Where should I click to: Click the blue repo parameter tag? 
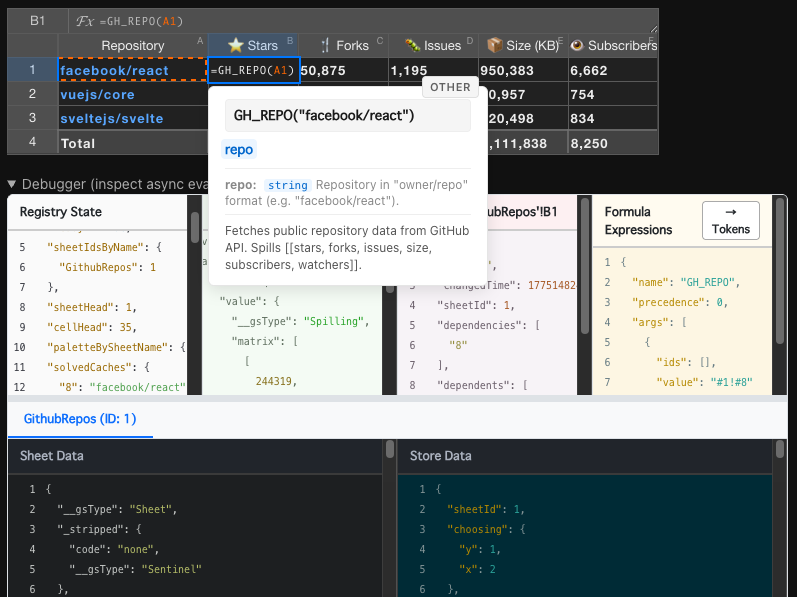(x=239, y=150)
